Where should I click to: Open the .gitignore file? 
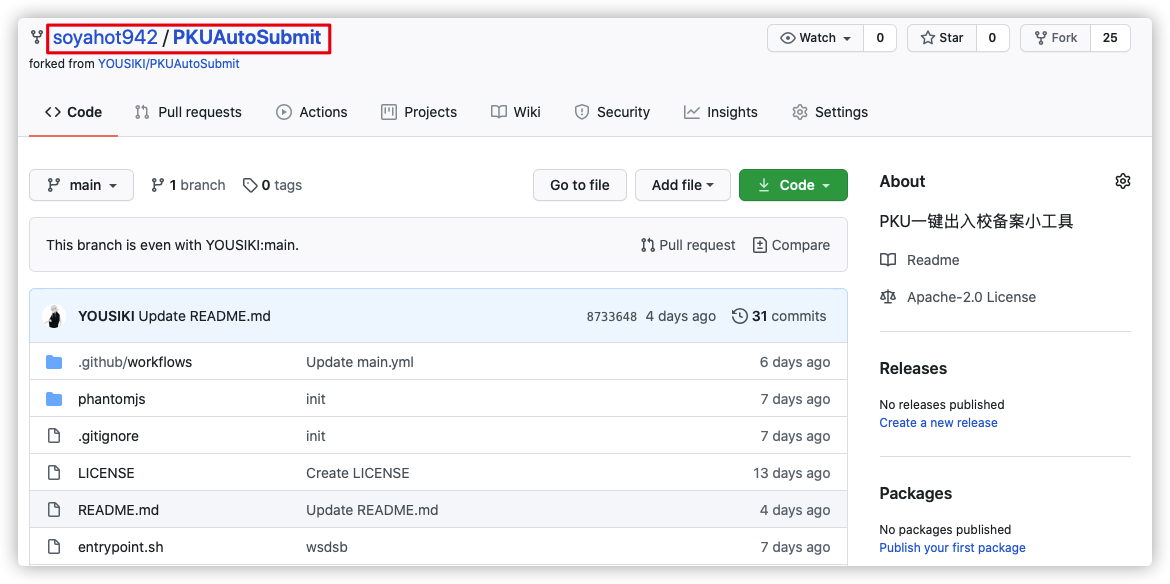[108, 436]
